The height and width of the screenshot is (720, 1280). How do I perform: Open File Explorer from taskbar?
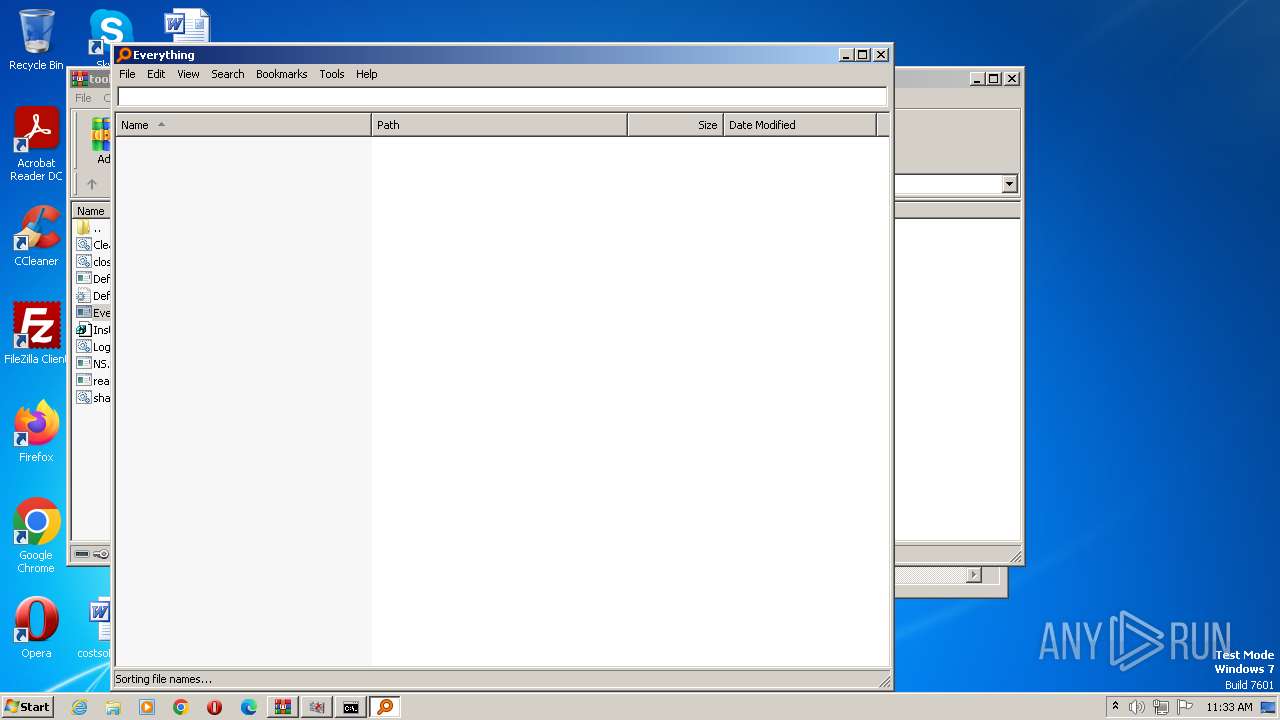pyautogui.click(x=113, y=707)
